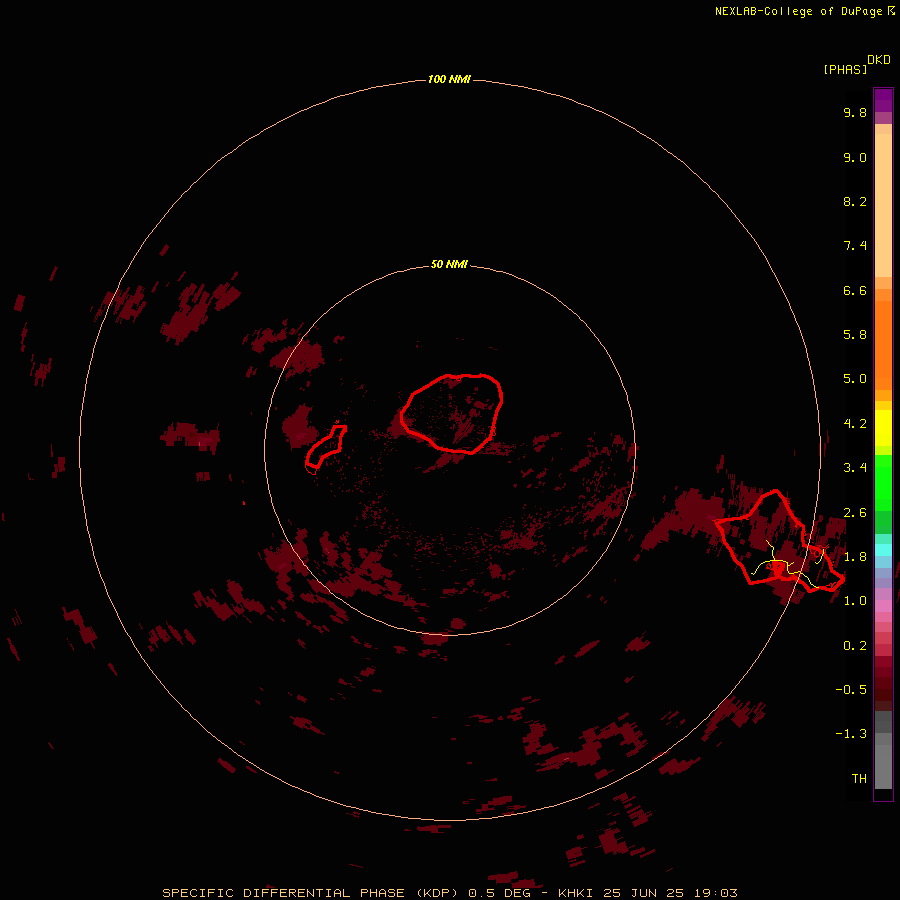The width and height of the screenshot is (900, 900).
Task: Click the 50 NMI range ring label
Action: (x=449, y=264)
